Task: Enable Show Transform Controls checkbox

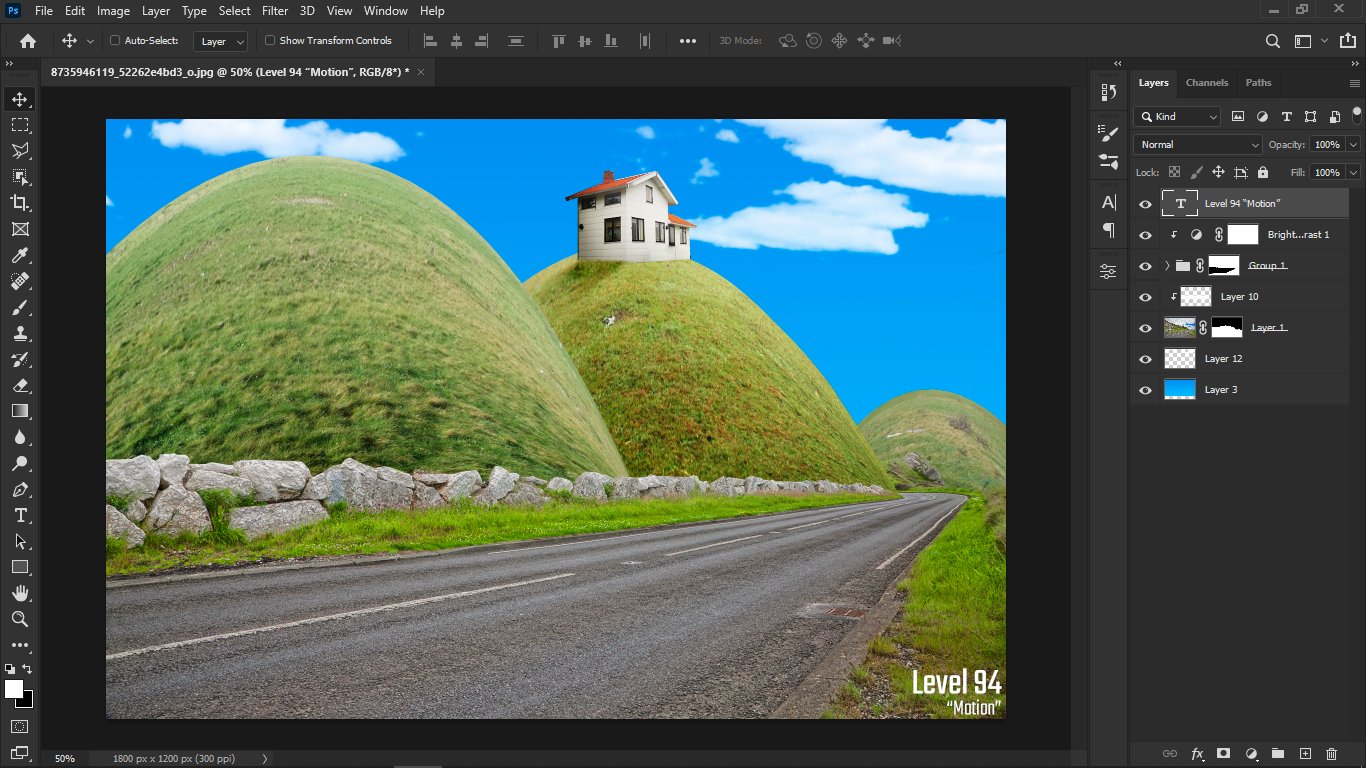Action: pos(270,41)
